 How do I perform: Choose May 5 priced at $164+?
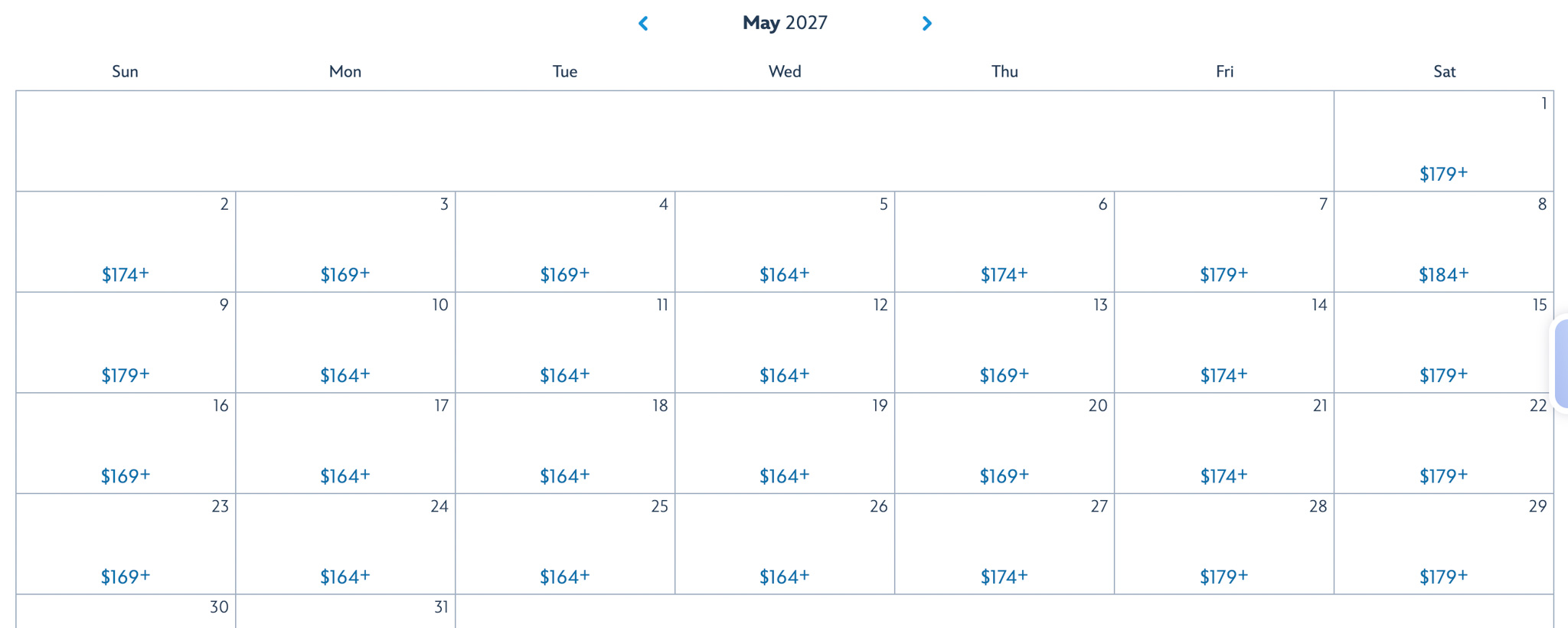(785, 242)
